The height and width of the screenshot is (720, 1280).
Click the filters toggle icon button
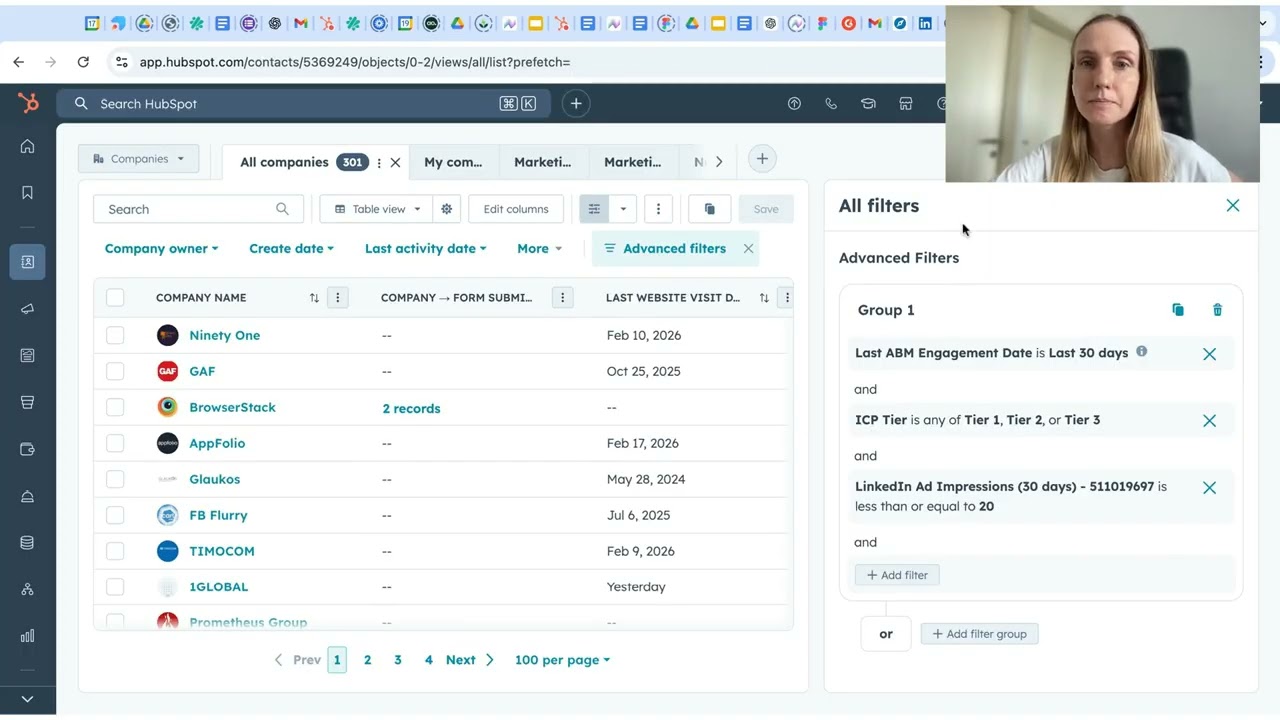(x=594, y=209)
